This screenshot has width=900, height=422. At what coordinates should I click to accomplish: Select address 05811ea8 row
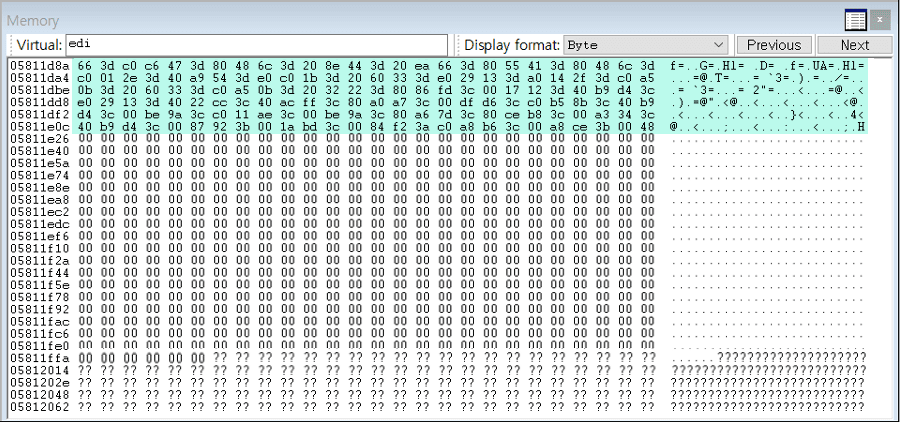point(438,199)
